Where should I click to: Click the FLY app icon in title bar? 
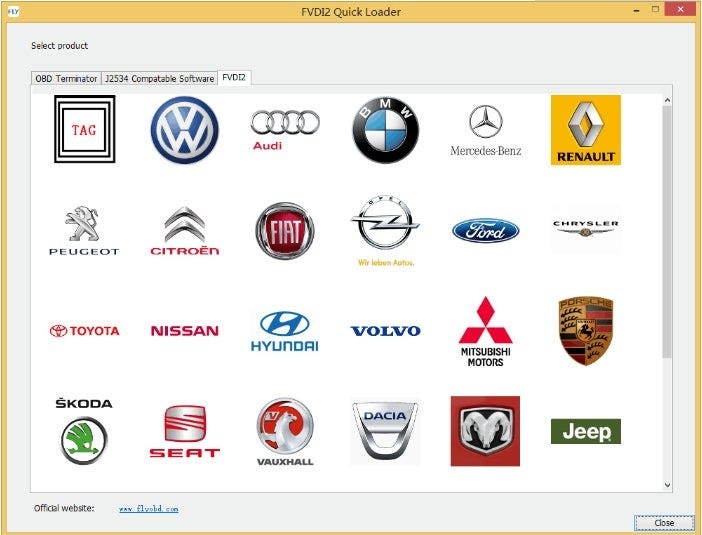coord(13,12)
